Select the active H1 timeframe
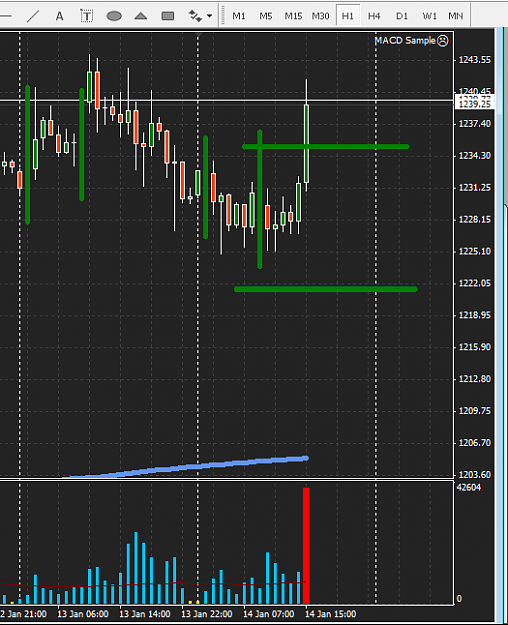This screenshot has height=625, width=508. pos(348,16)
